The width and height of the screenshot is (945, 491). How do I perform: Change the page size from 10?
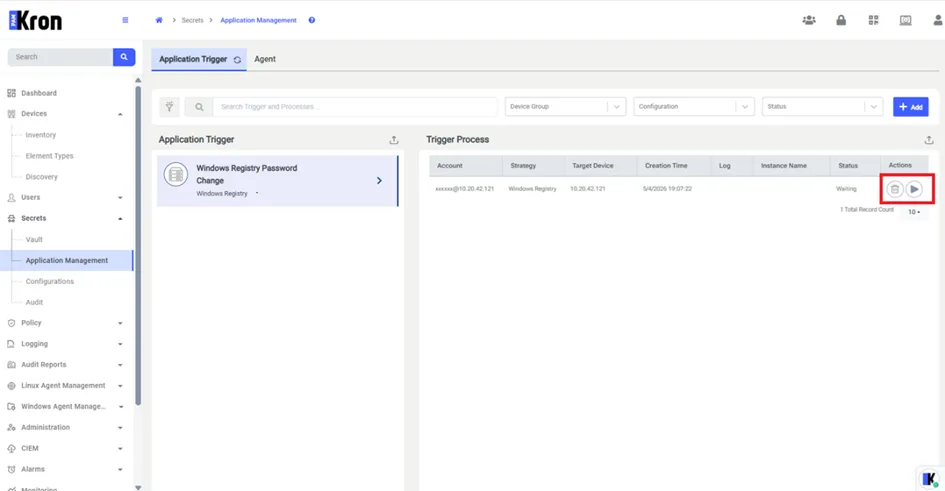click(914, 212)
